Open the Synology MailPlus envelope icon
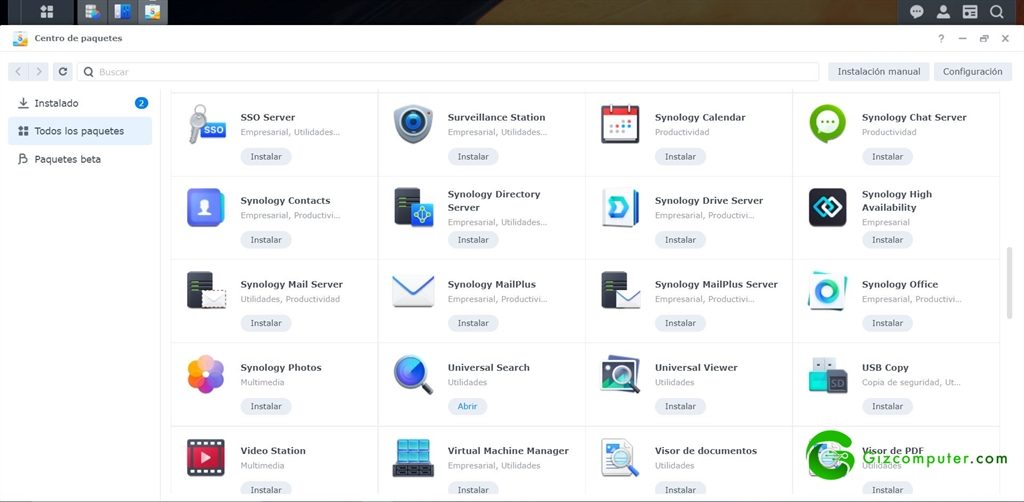 413,291
